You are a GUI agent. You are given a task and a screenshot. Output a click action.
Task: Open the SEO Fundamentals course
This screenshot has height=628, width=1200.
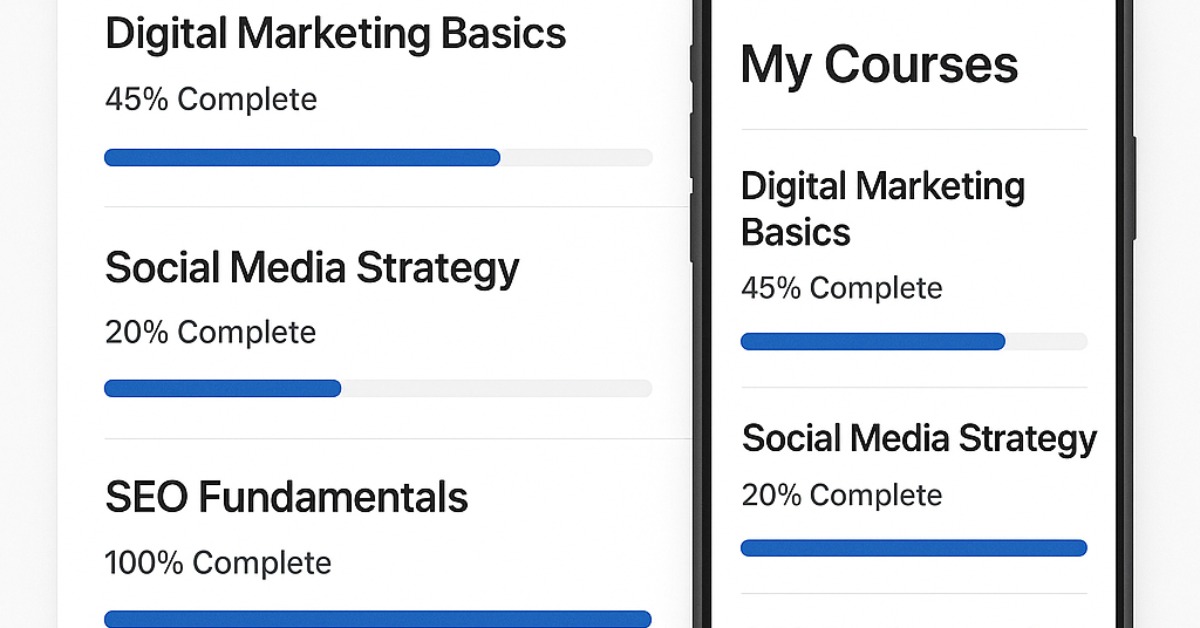286,497
